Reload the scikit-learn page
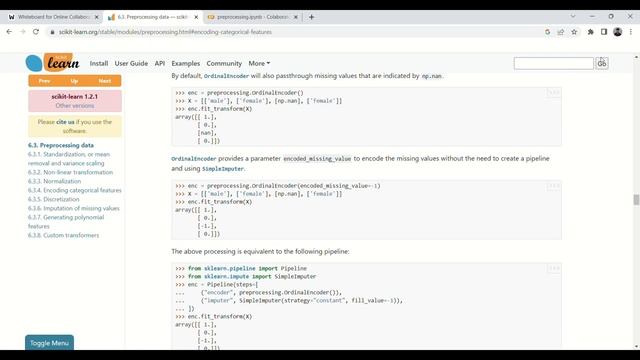 [36, 32]
